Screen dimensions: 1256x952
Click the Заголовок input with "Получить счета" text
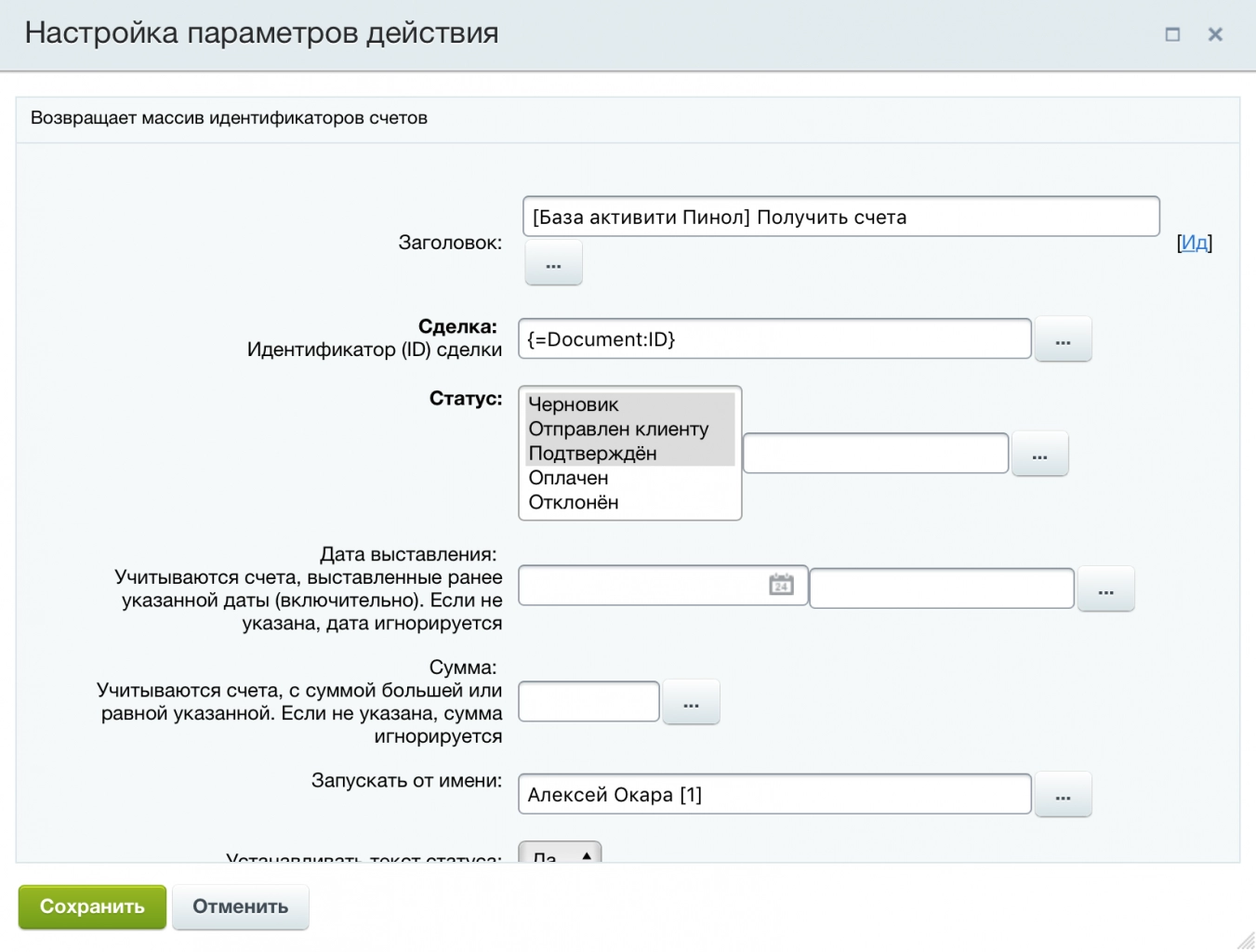point(840,216)
